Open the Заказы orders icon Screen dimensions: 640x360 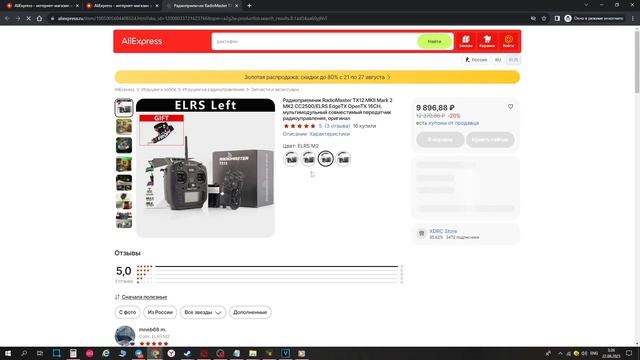466,41
